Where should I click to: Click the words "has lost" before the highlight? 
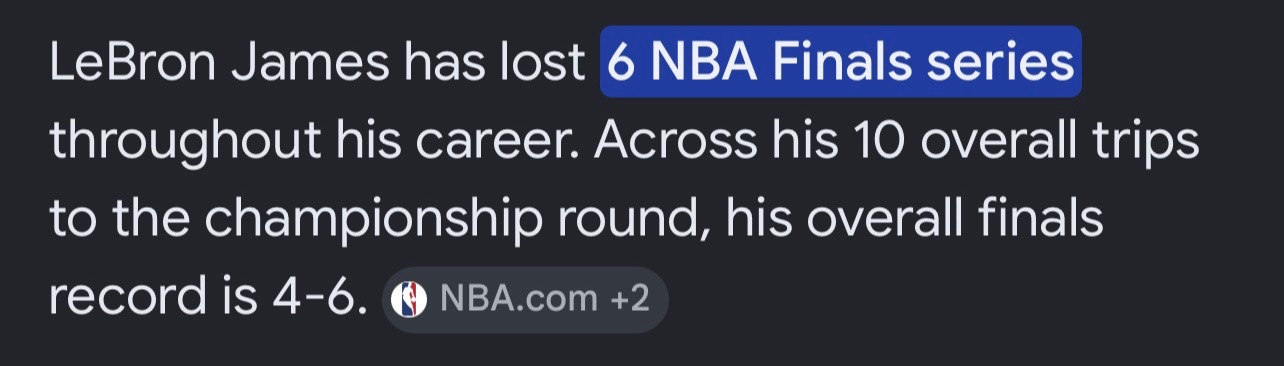coord(493,63)
